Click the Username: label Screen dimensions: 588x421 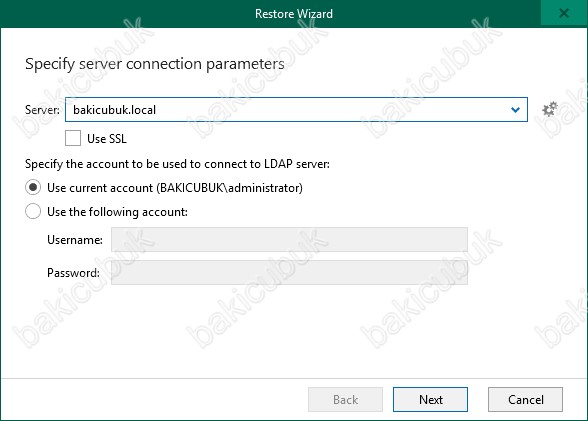click(75, 240)
